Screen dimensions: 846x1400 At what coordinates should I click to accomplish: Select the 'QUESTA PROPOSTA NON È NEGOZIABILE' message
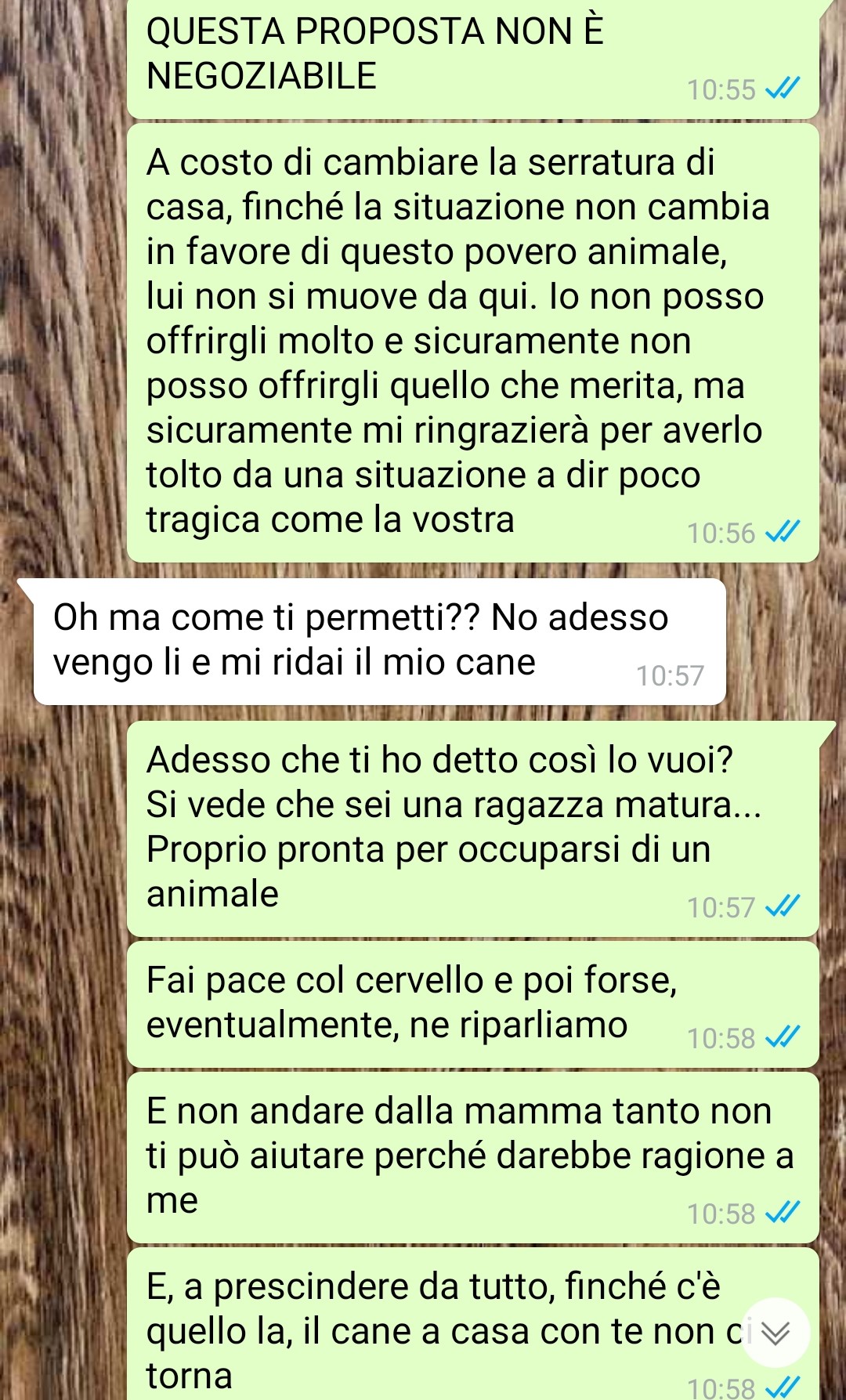[x=473, y=58]
